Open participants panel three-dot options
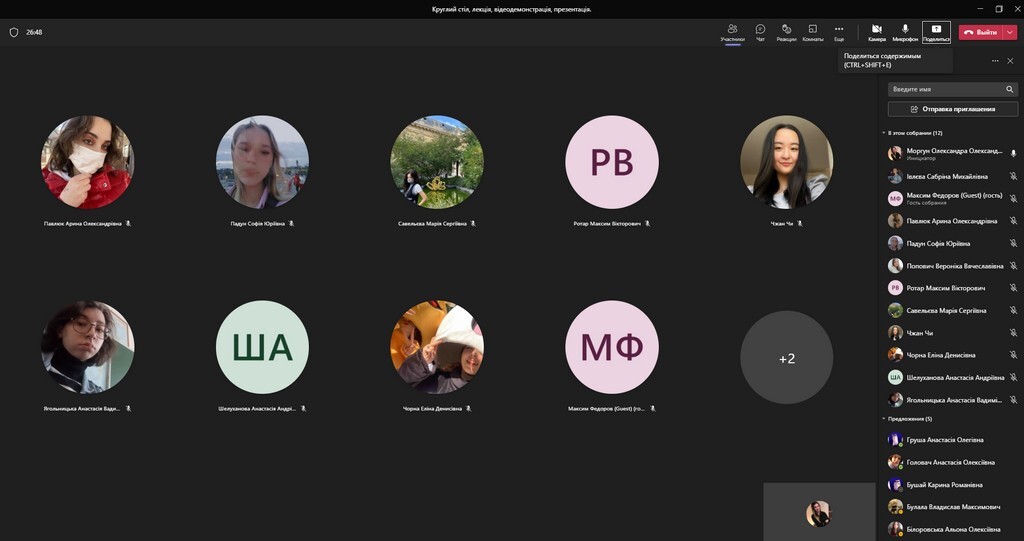The image size is (1024, 541). 995,61
